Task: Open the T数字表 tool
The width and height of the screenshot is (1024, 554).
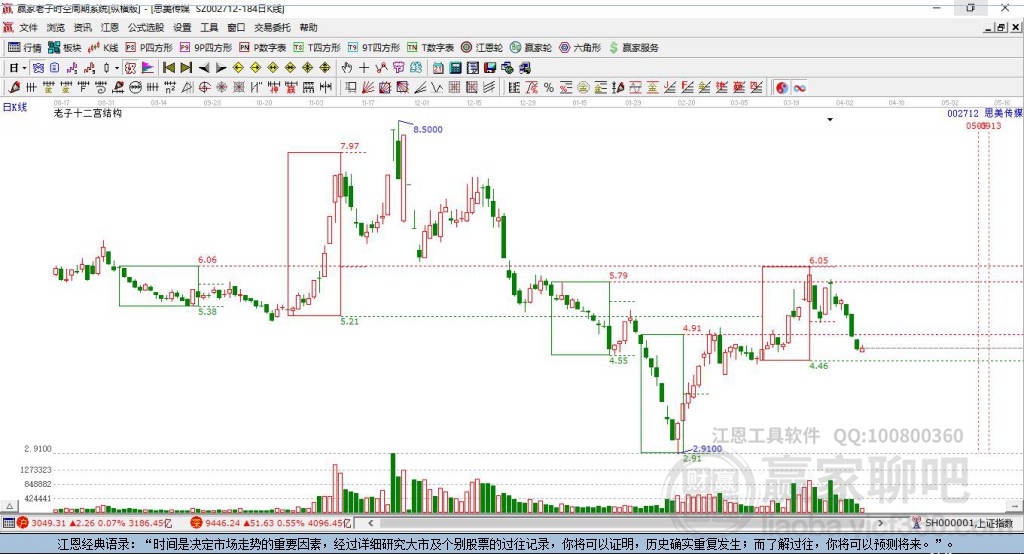Action: tap(430, 48)
